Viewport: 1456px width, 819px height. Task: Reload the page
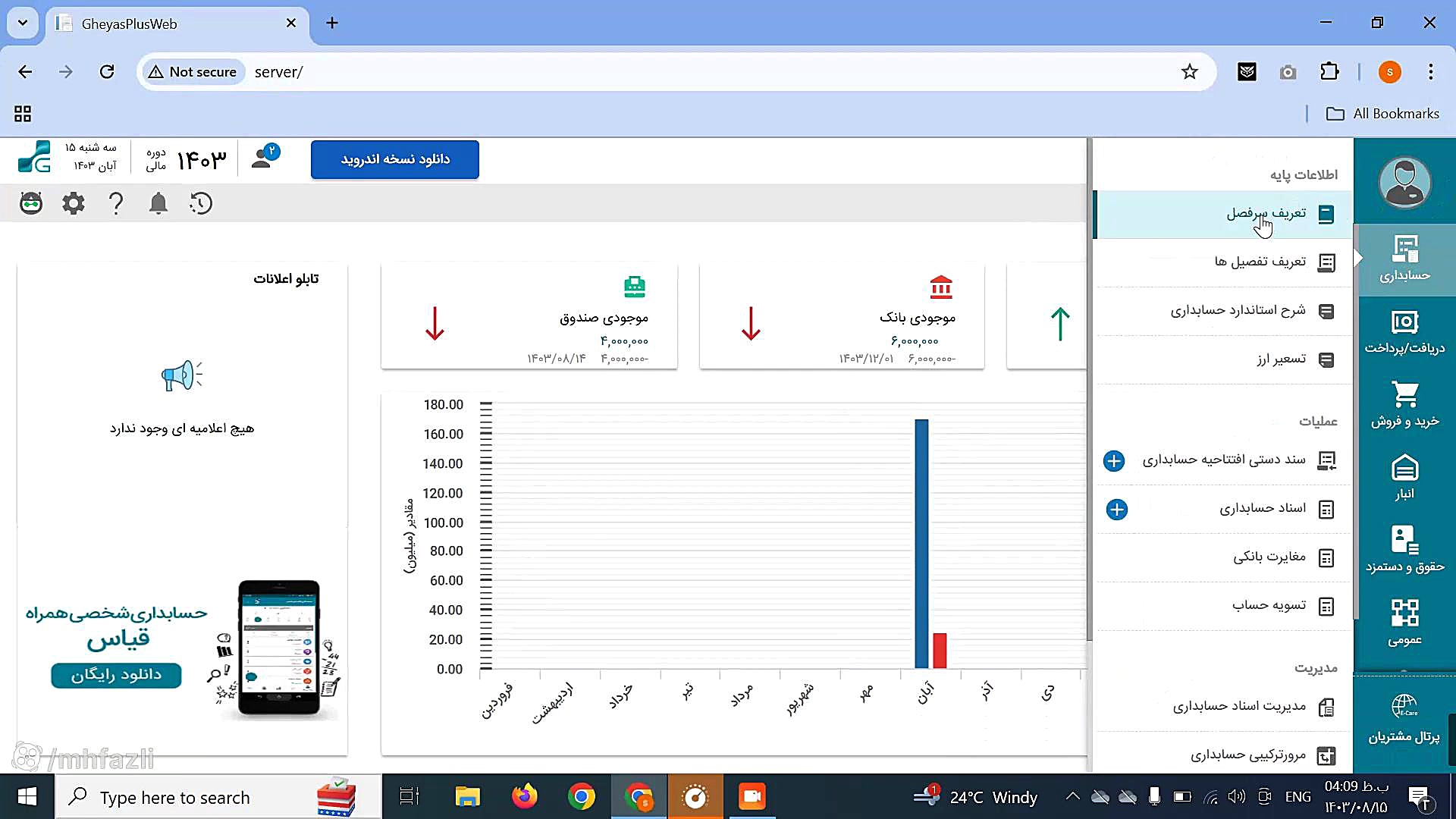click(107, 72)
